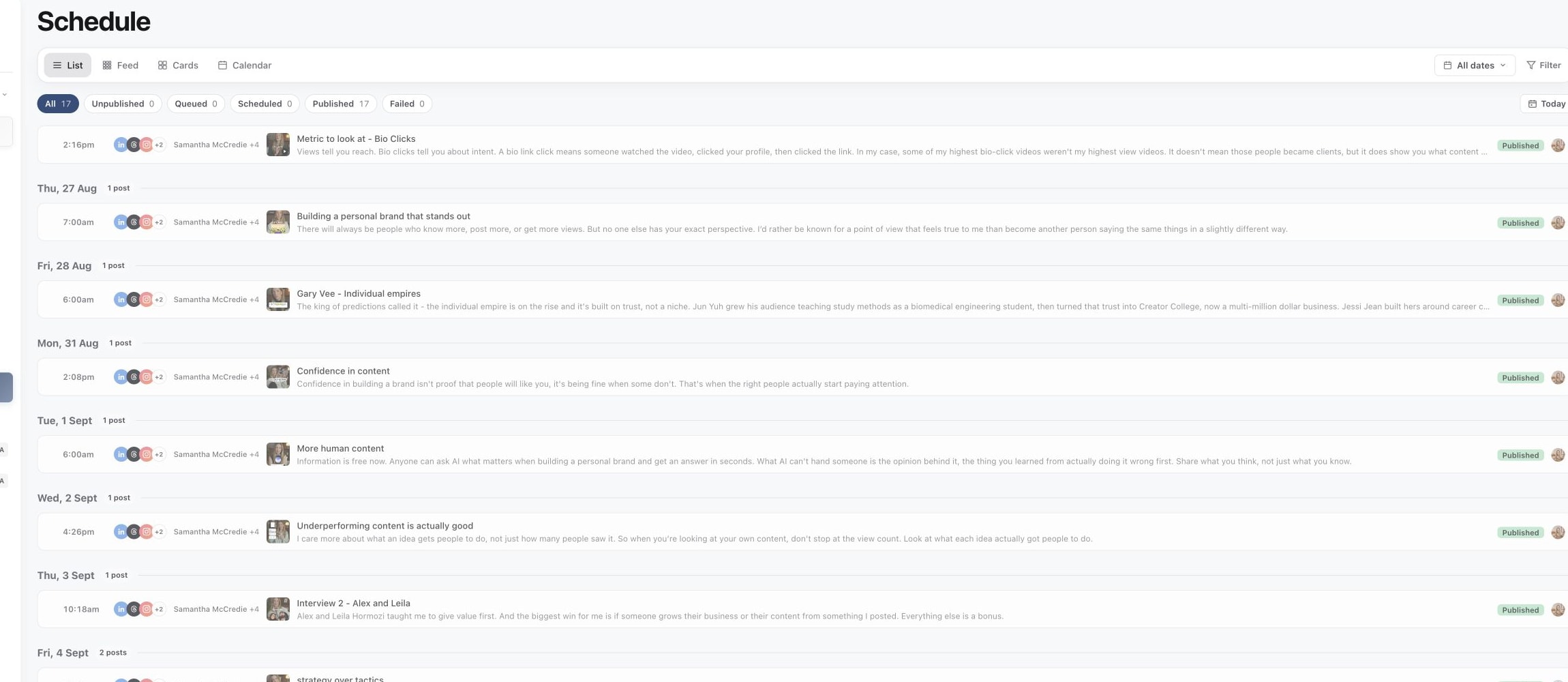This screenshot has height=682, width=1568.
Task: Click user avatar on Bio Clicks row
Action: pos(1558,145)
